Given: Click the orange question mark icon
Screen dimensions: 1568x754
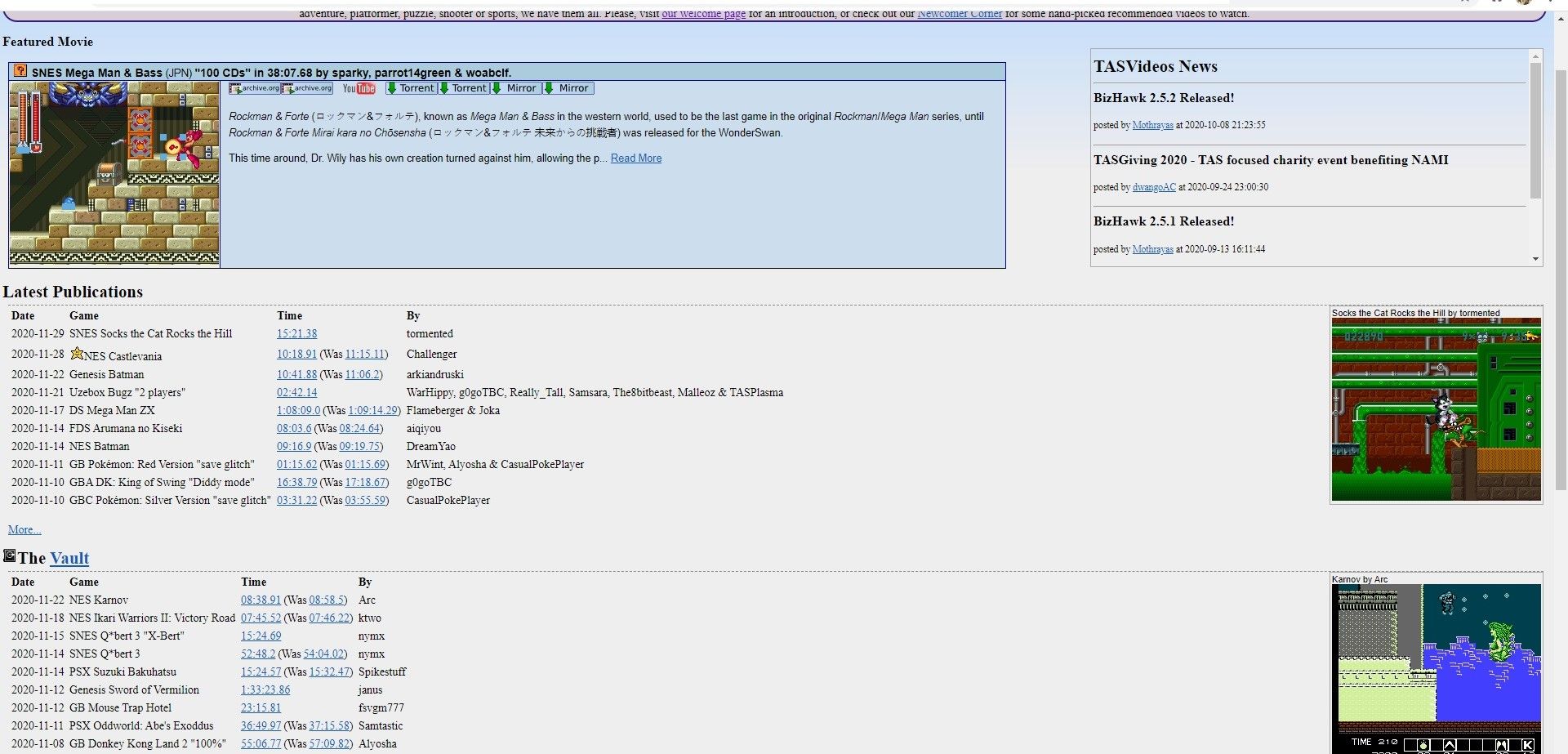Looking at the screenshot, I should pyautogui.click(x=20, y=72).
